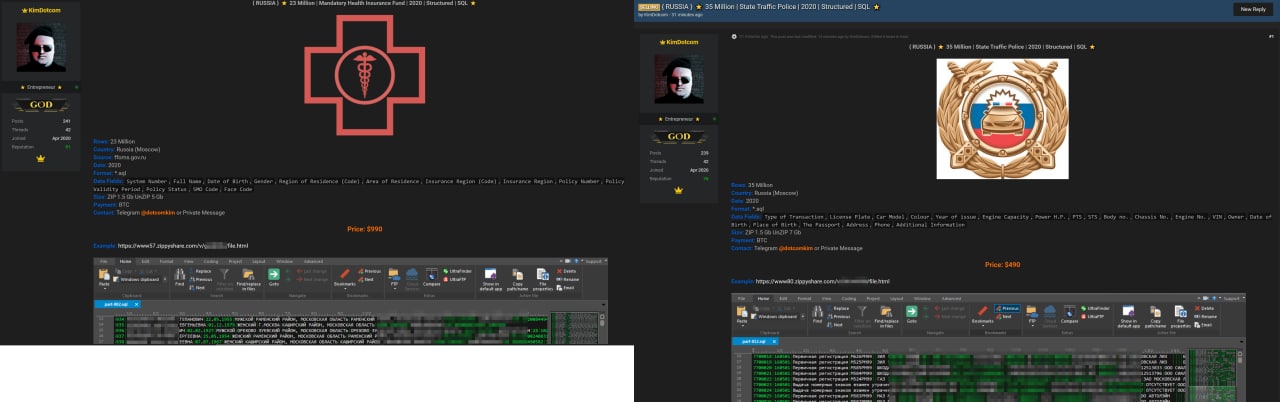Open the Advanced ribbon tab in left editor
Image resolution: width=1280 pixels, height=402 pixels.
click(x=313, y=261)
